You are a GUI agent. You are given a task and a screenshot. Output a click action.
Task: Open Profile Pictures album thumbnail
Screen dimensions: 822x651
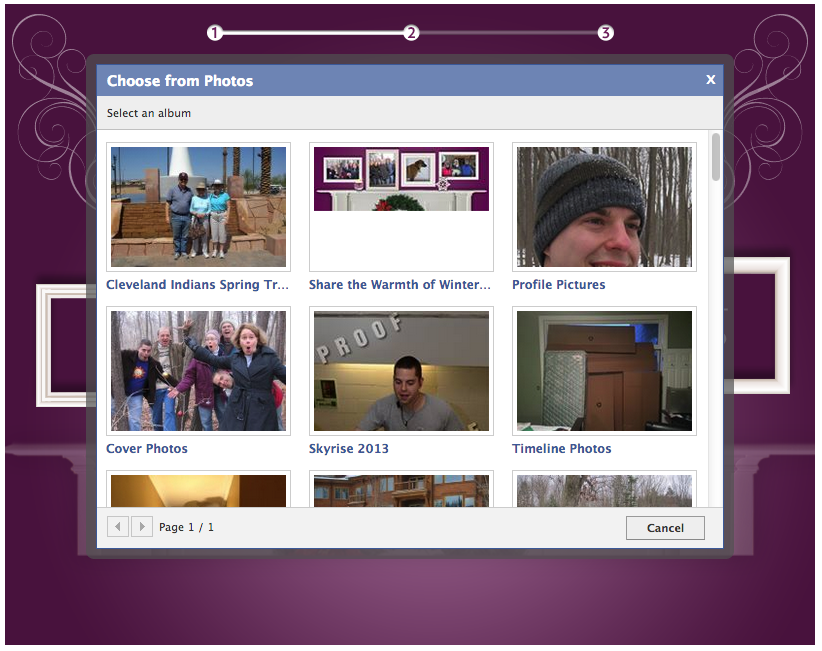(604, 207)
